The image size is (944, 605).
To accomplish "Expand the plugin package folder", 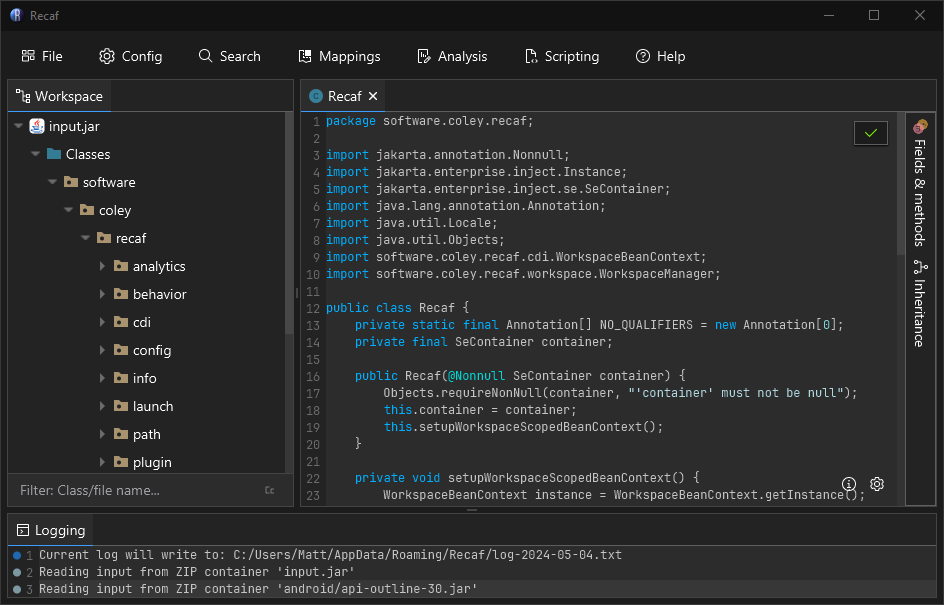I will pos(102,462).
